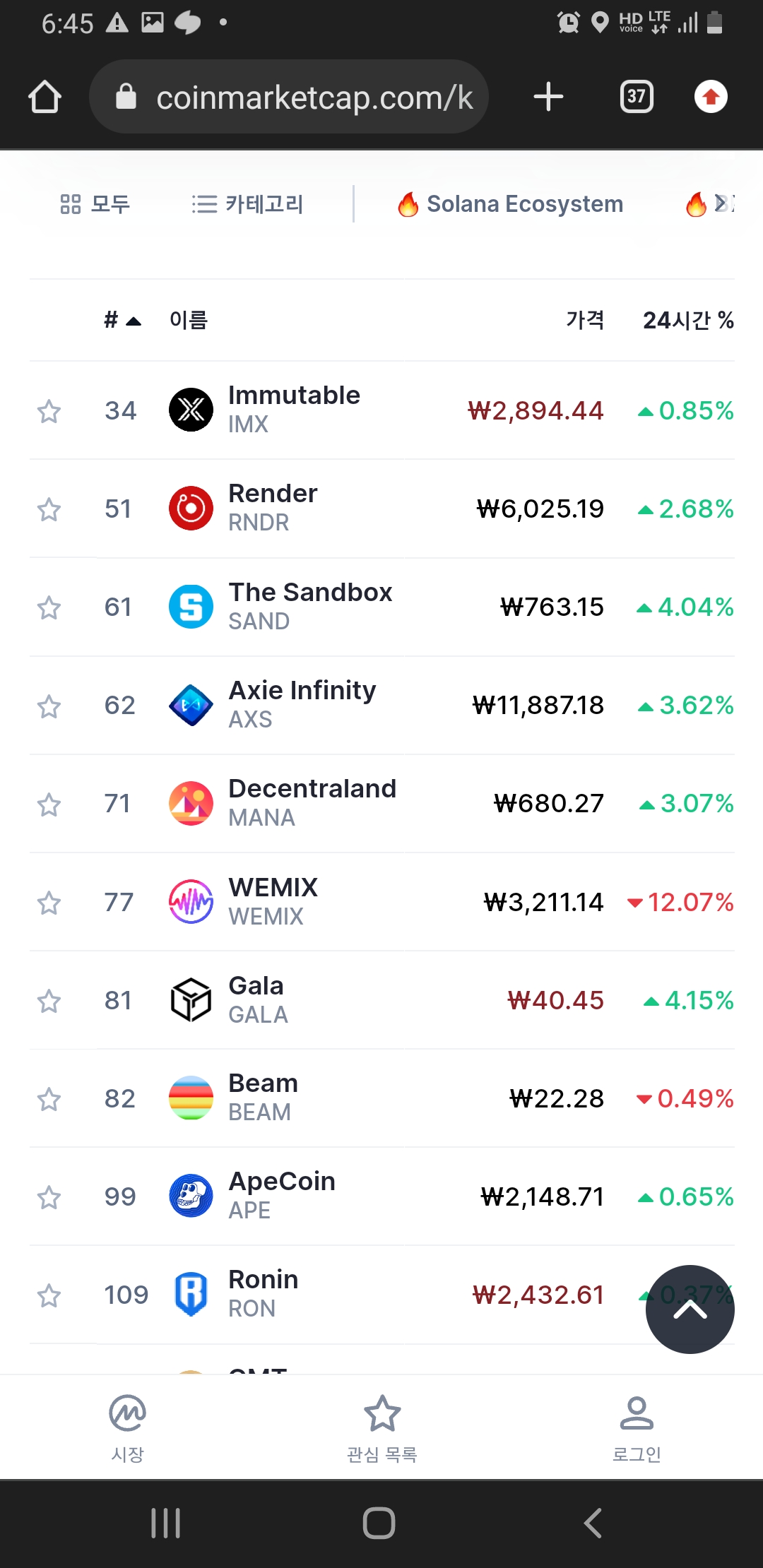Tap the Immutable IMX coin logo
Viewport: 763px width, 1568px height.
(191, 410)
